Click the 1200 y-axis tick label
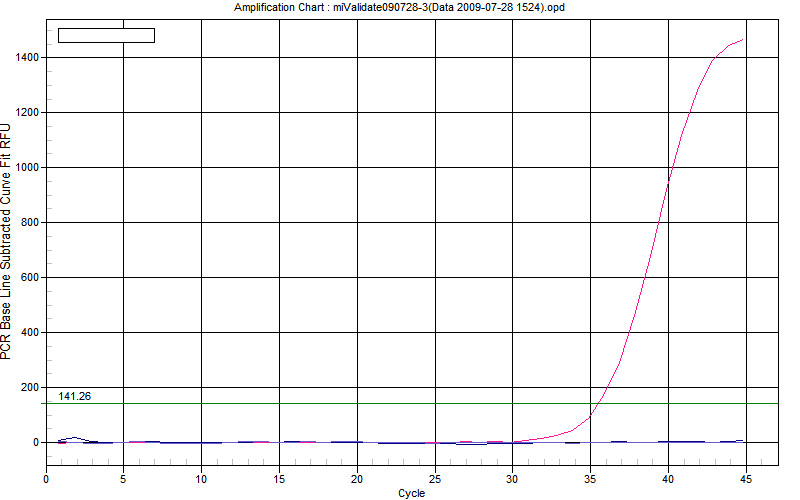 (27, 113)
